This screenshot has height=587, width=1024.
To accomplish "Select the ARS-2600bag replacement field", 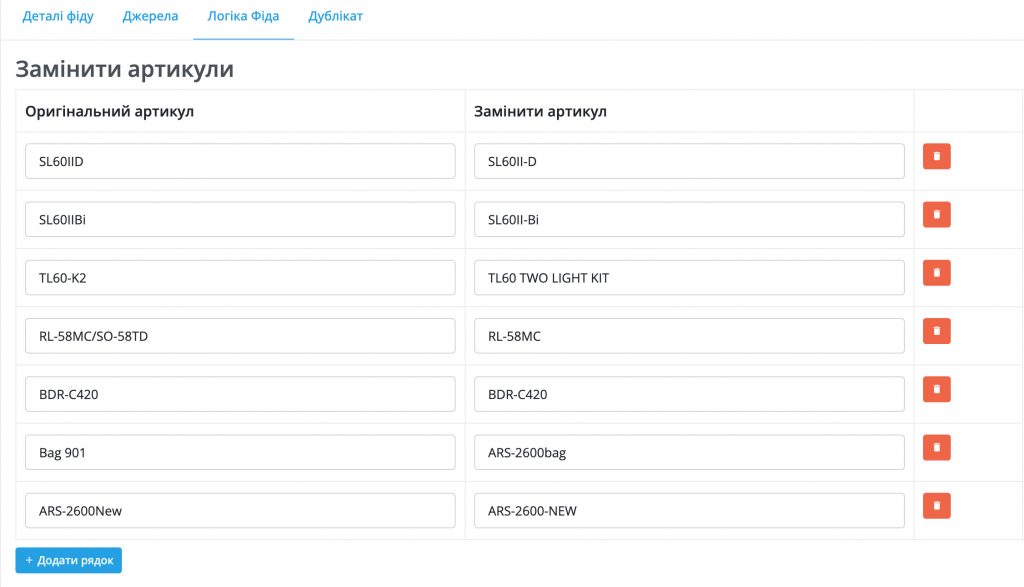I will pos(689,452).
